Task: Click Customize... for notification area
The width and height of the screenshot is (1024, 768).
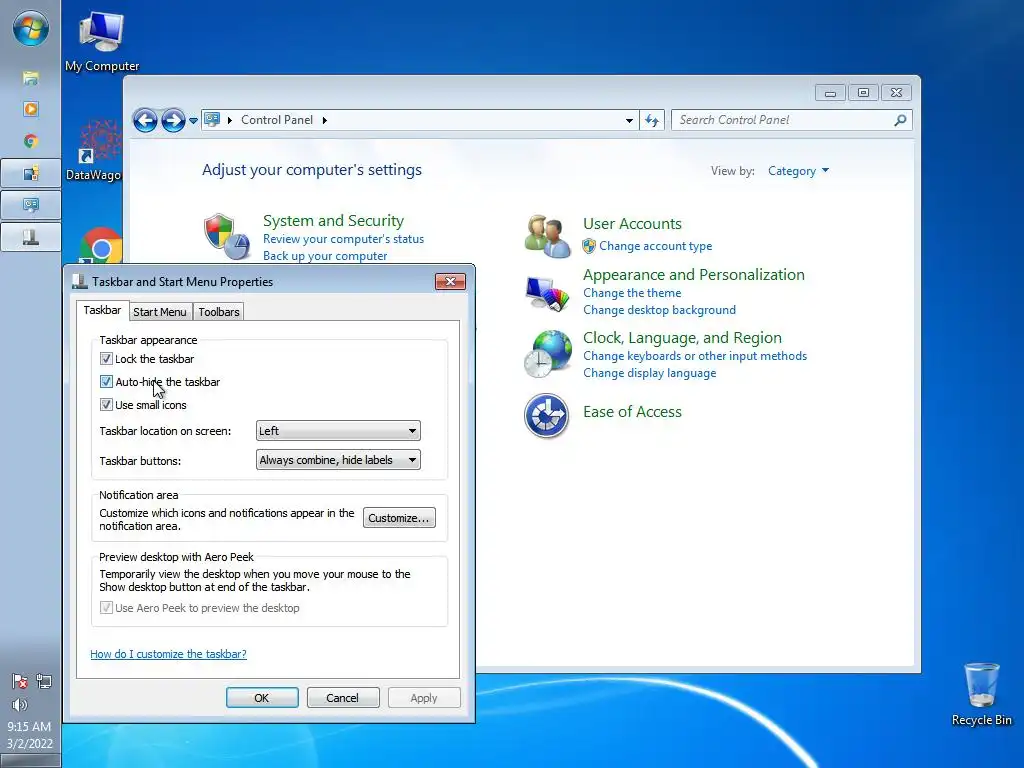Action: coord(399,518)
